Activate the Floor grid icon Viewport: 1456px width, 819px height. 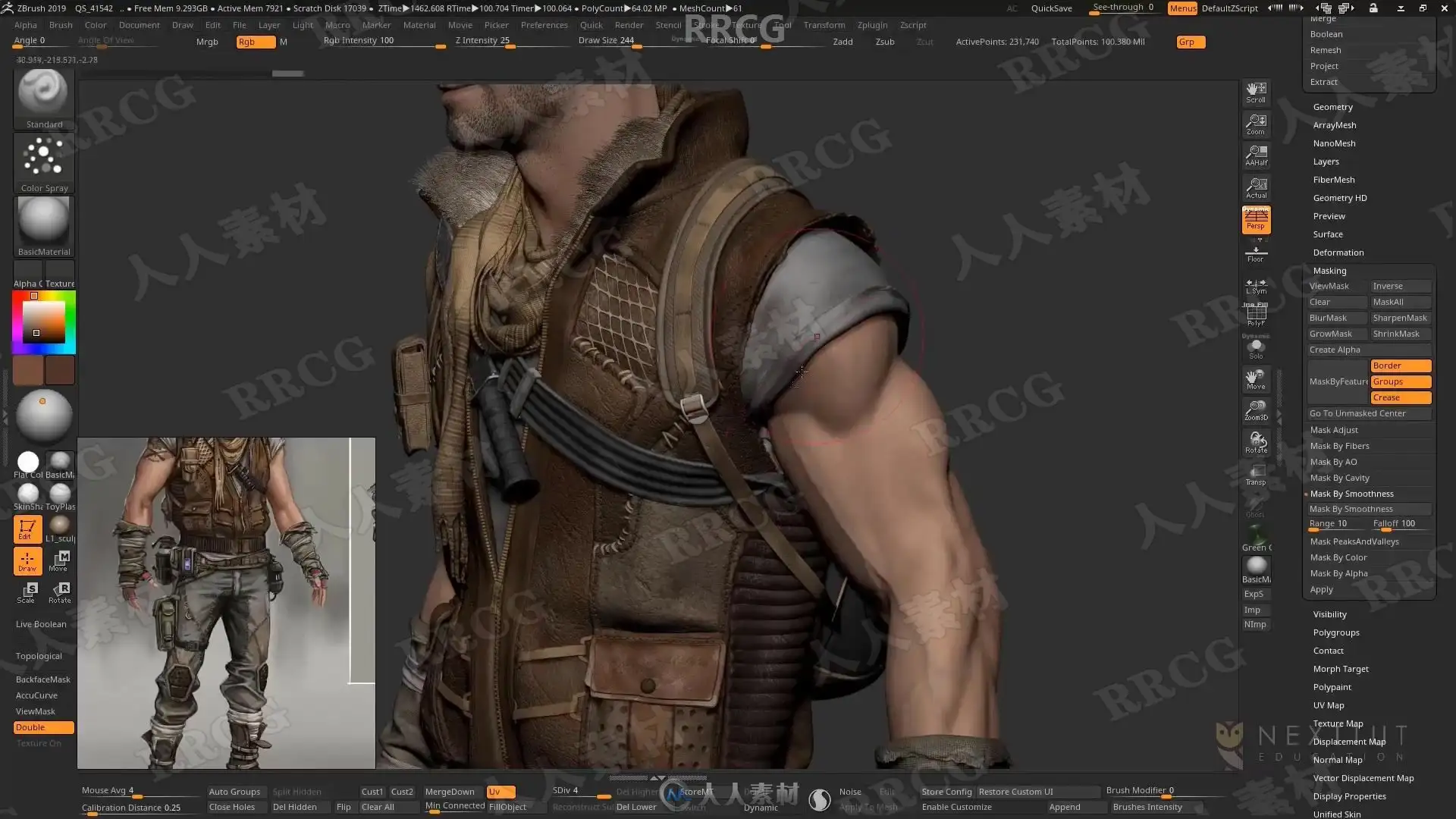click(x=1256, y=253)
